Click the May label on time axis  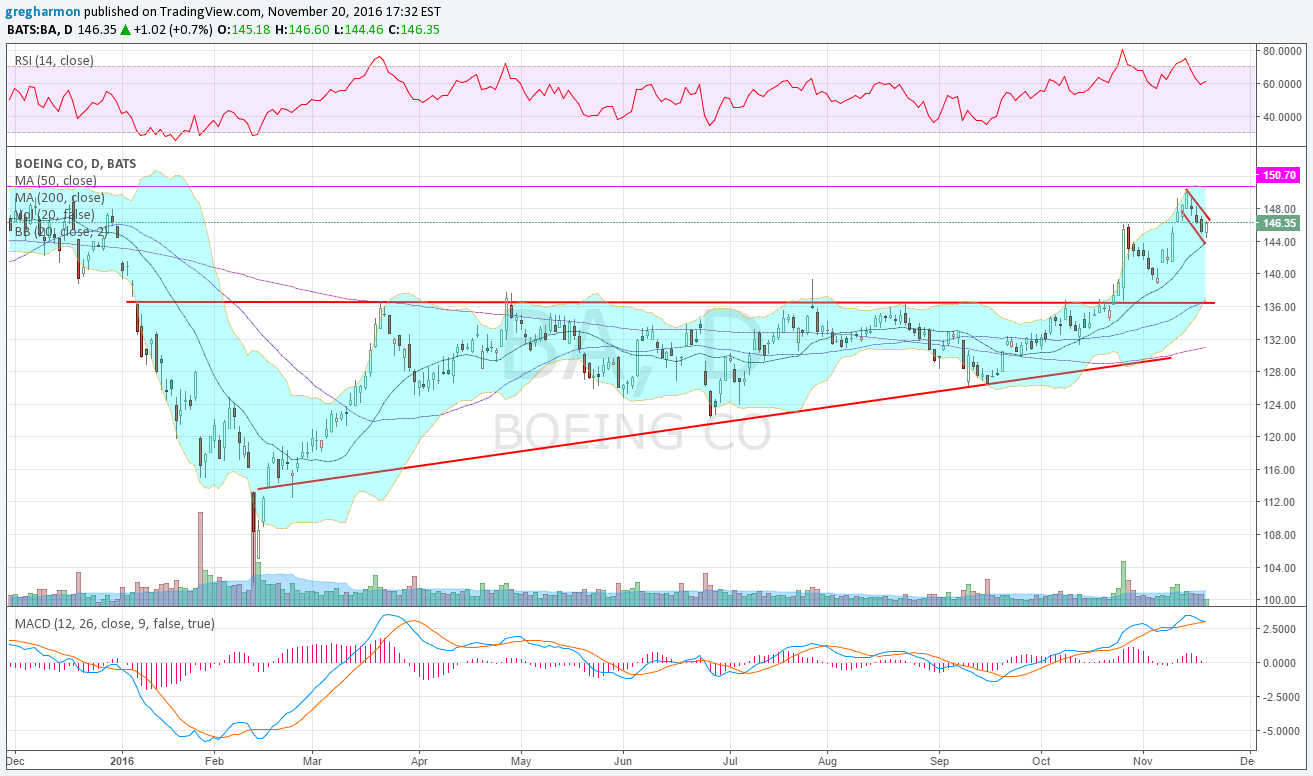click(x=520, y=759)
